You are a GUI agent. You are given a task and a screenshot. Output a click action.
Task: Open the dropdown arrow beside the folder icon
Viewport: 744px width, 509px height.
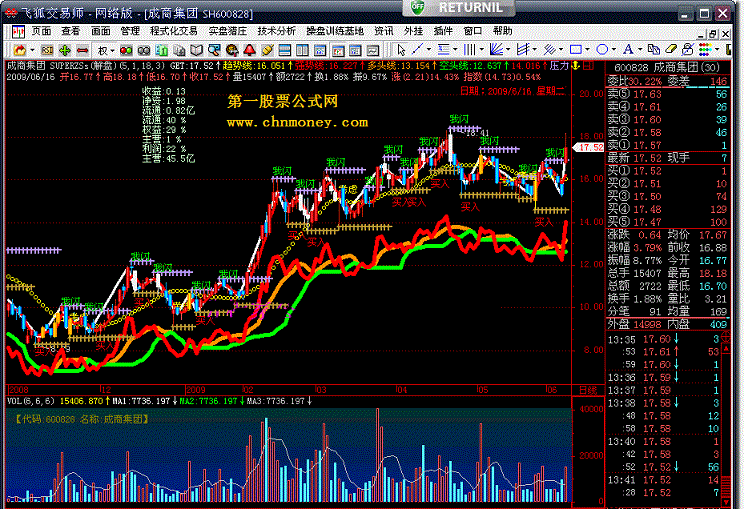click(32, 50)
